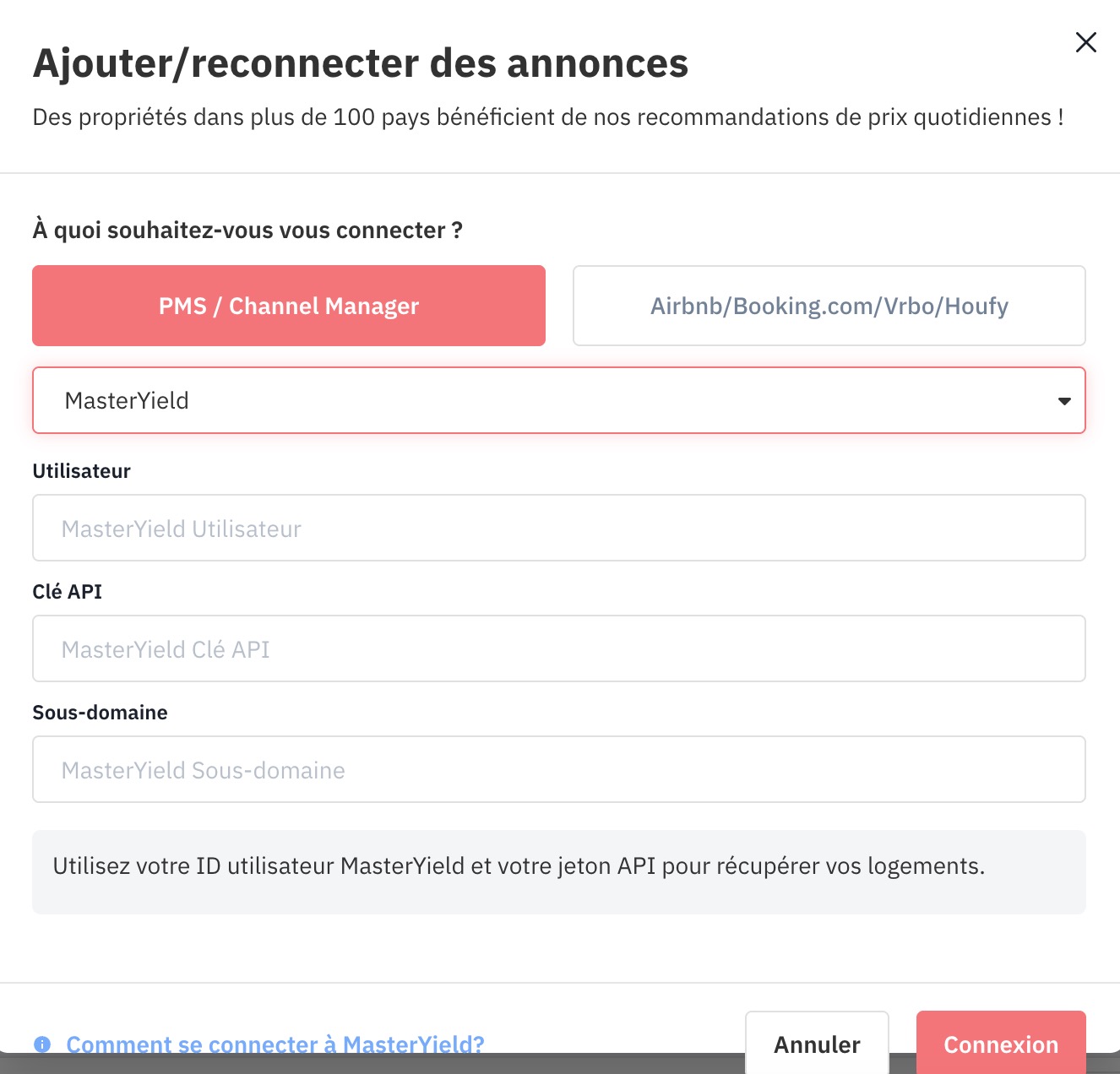
Task: Click the Clé API field label
Action: click(68, 592)
